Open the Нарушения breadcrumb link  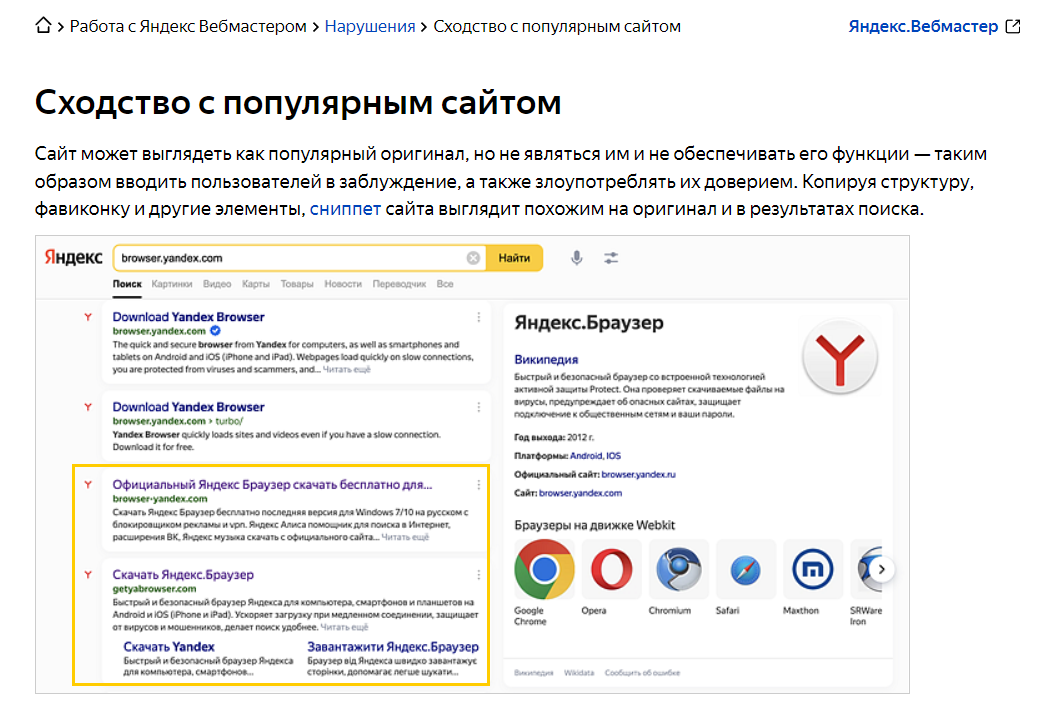pyautogui.click(x=369, y=26)
